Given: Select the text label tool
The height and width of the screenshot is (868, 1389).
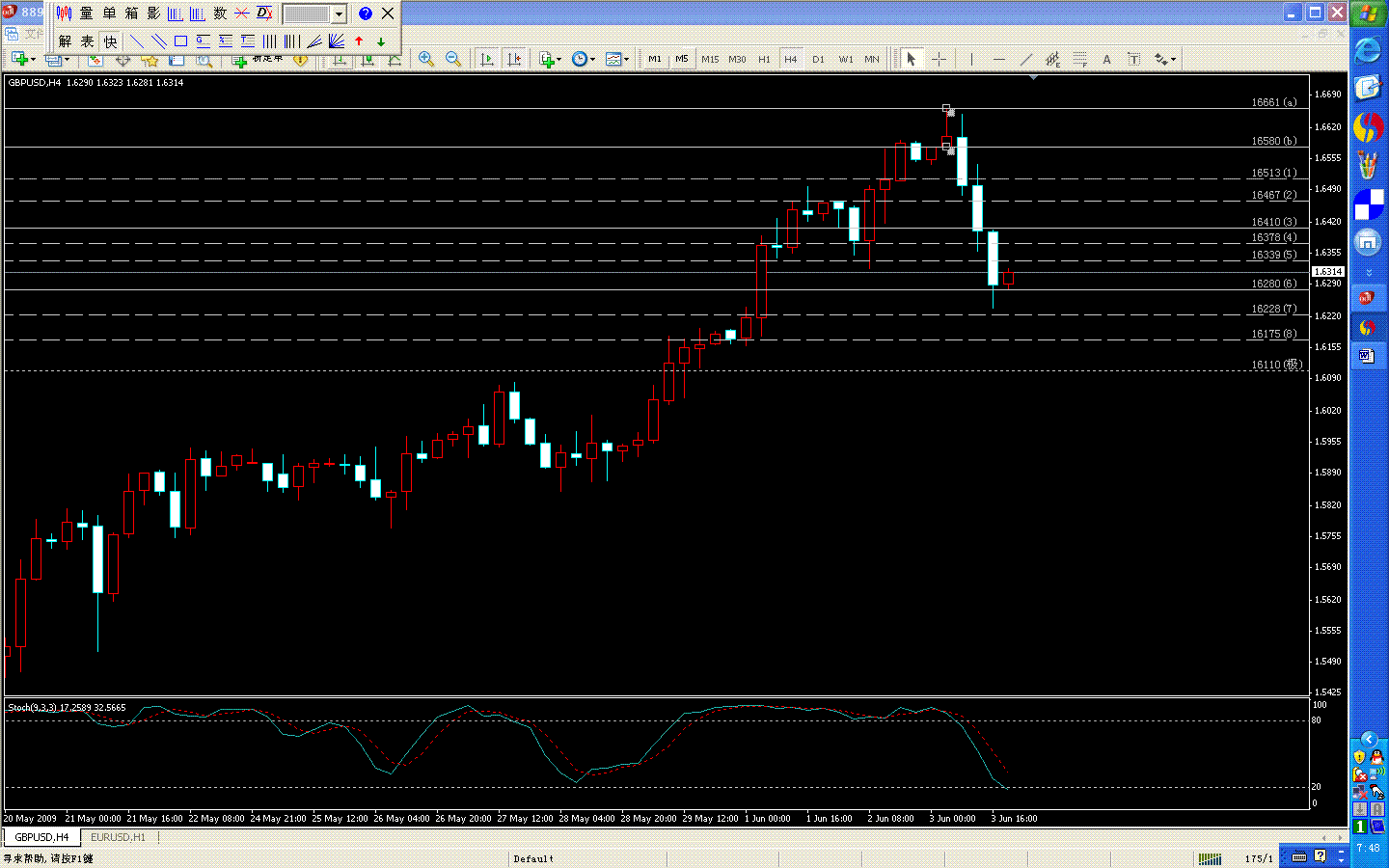Looking at the screenshot, I should tap(1133, 60).
